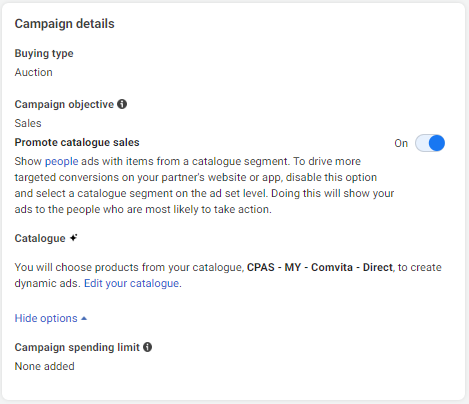Open the Campaign spending limit info tooltip icon

pyautogui.click(x=147, y=347)
